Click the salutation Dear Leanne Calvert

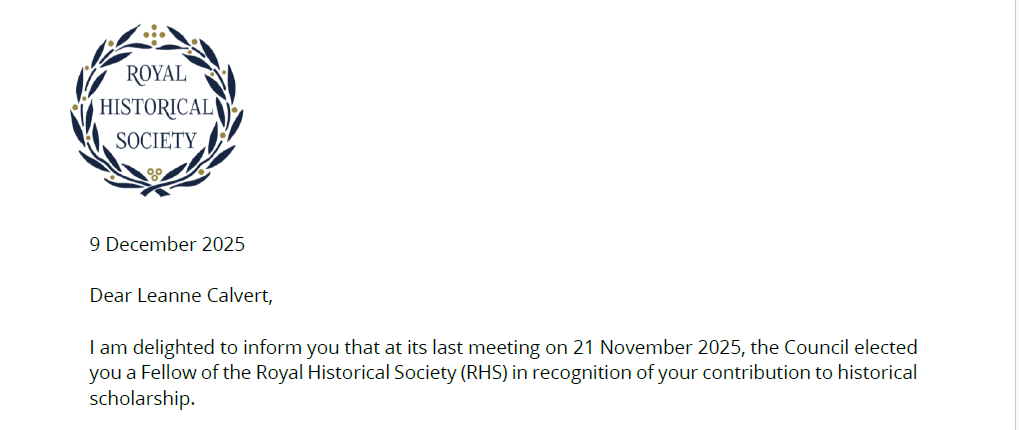click(181, 295)
